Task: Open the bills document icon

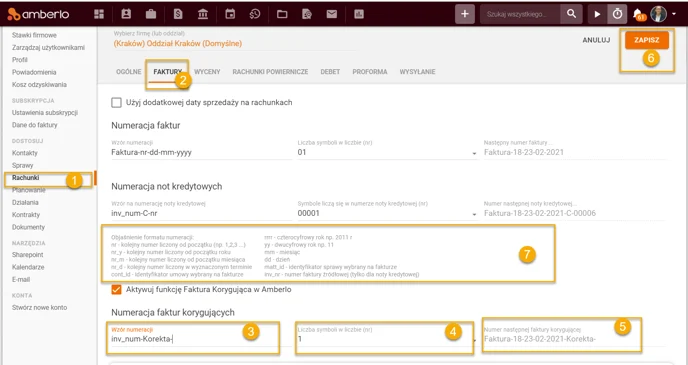Action: (x=178, y=14)
